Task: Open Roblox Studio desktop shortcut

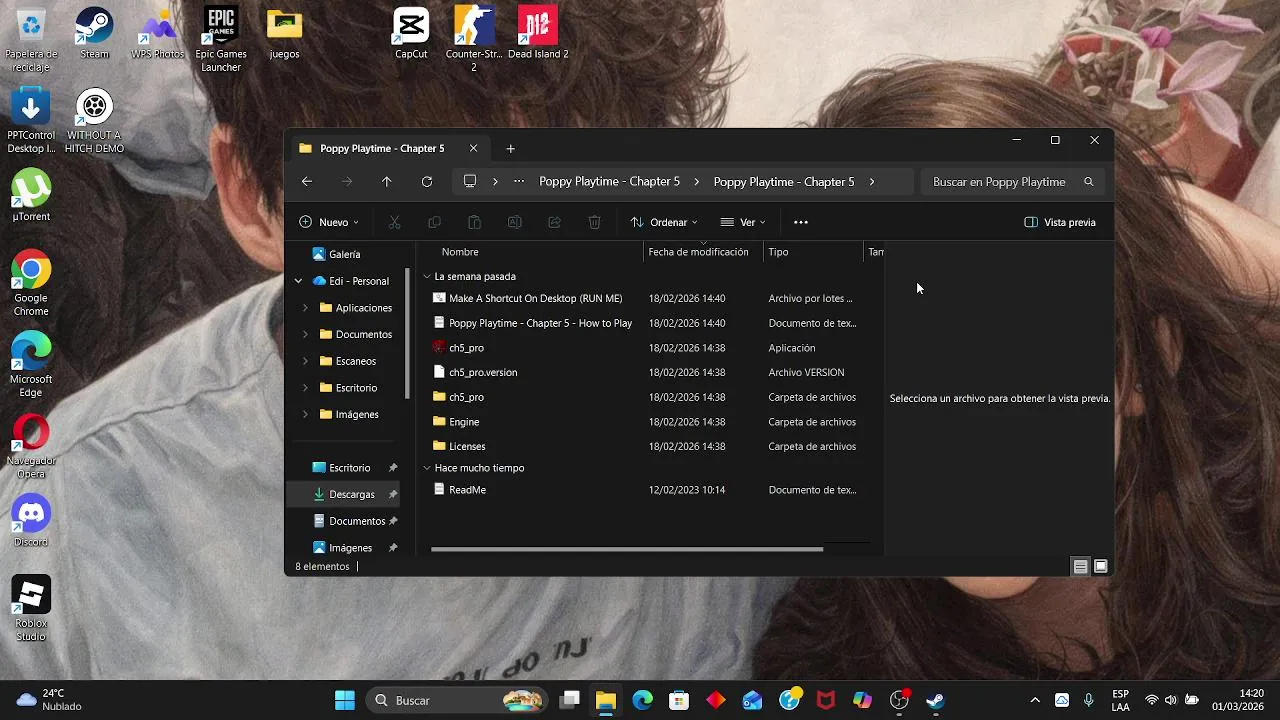Action: click(x=31, y=608)
